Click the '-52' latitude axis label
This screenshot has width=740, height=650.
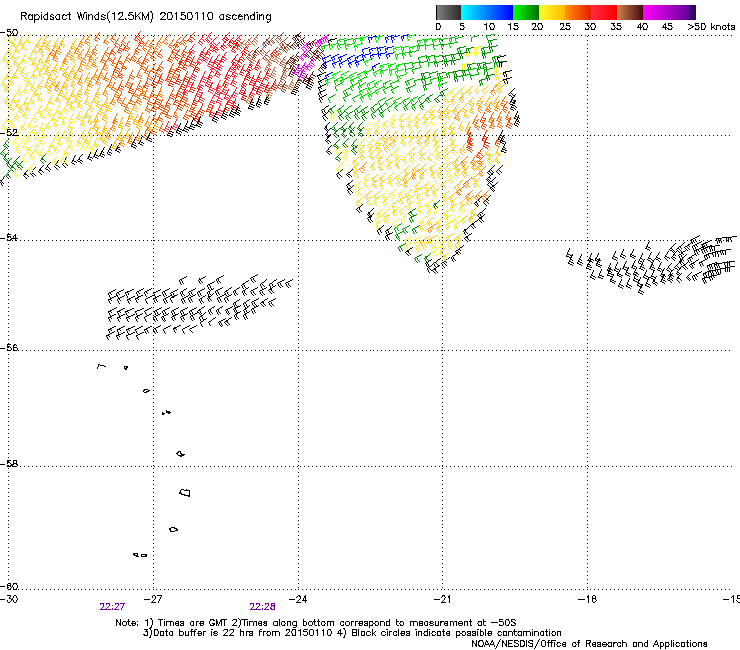[9, 133]
